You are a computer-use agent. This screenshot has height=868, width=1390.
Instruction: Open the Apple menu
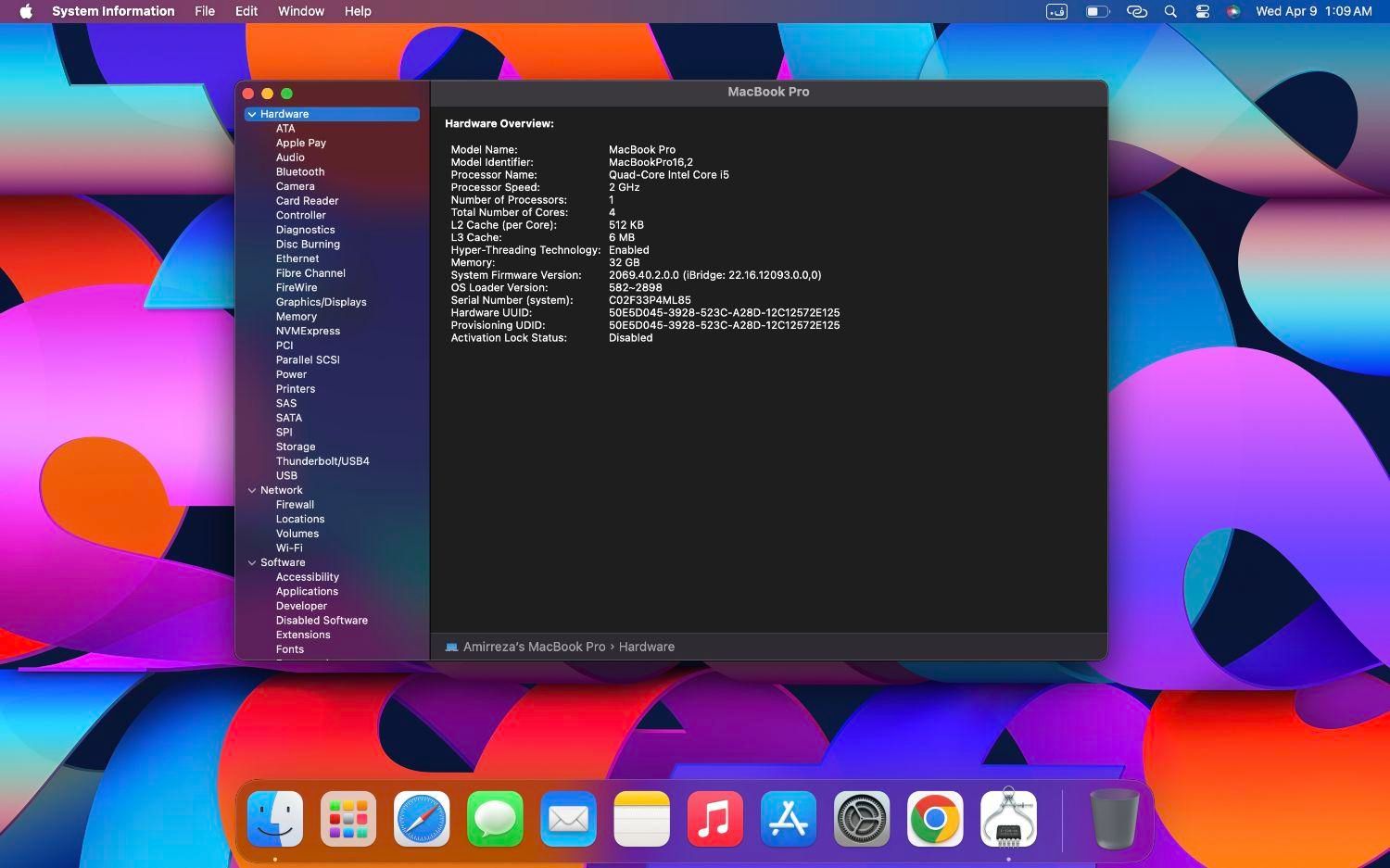click(x=26, y=11)
